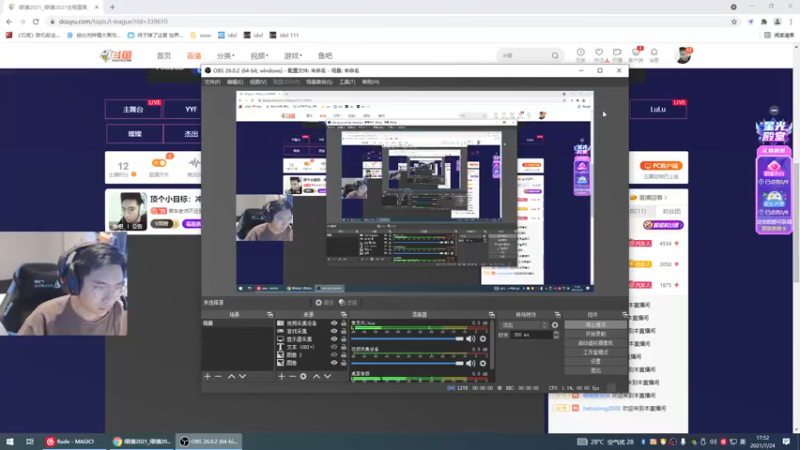Adjust the 麦克风/Aux volume slider
The width and height of the screenshot is (800, 450).
pyautogui.click(x=408, y=339)
